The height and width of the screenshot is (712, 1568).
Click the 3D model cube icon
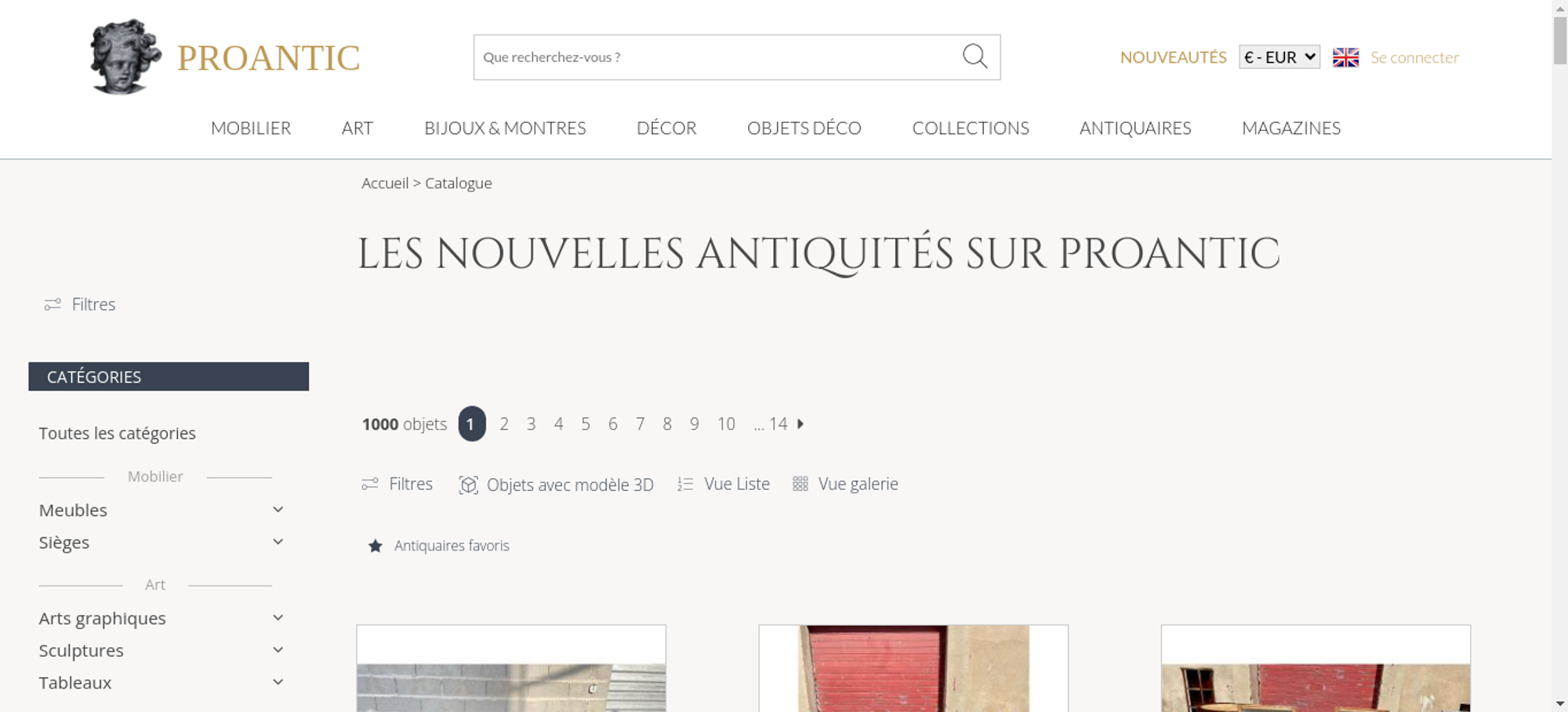468,485
